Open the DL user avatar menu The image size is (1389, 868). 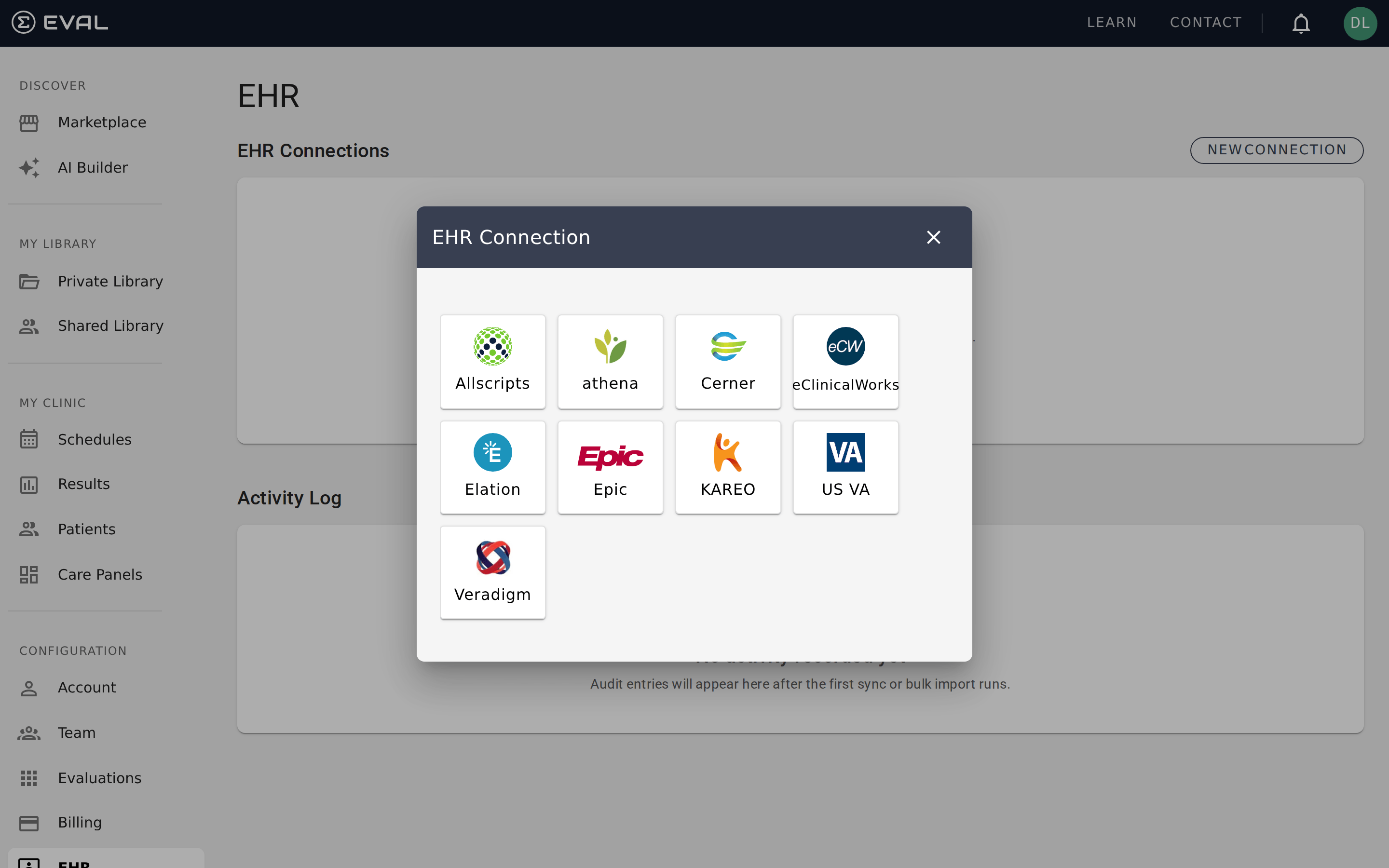tap(1360, 23)
